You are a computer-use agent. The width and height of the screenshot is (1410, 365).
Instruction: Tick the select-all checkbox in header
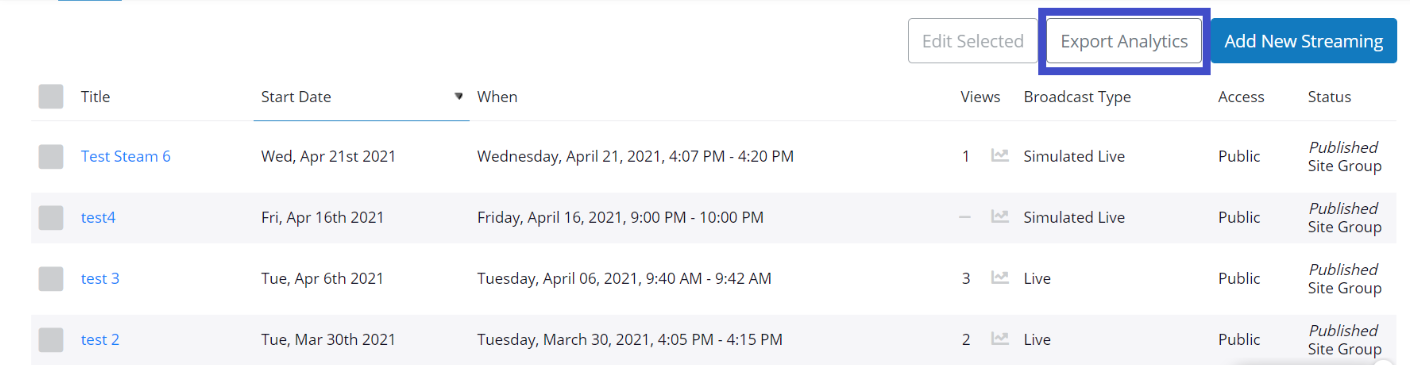(51, 96)
